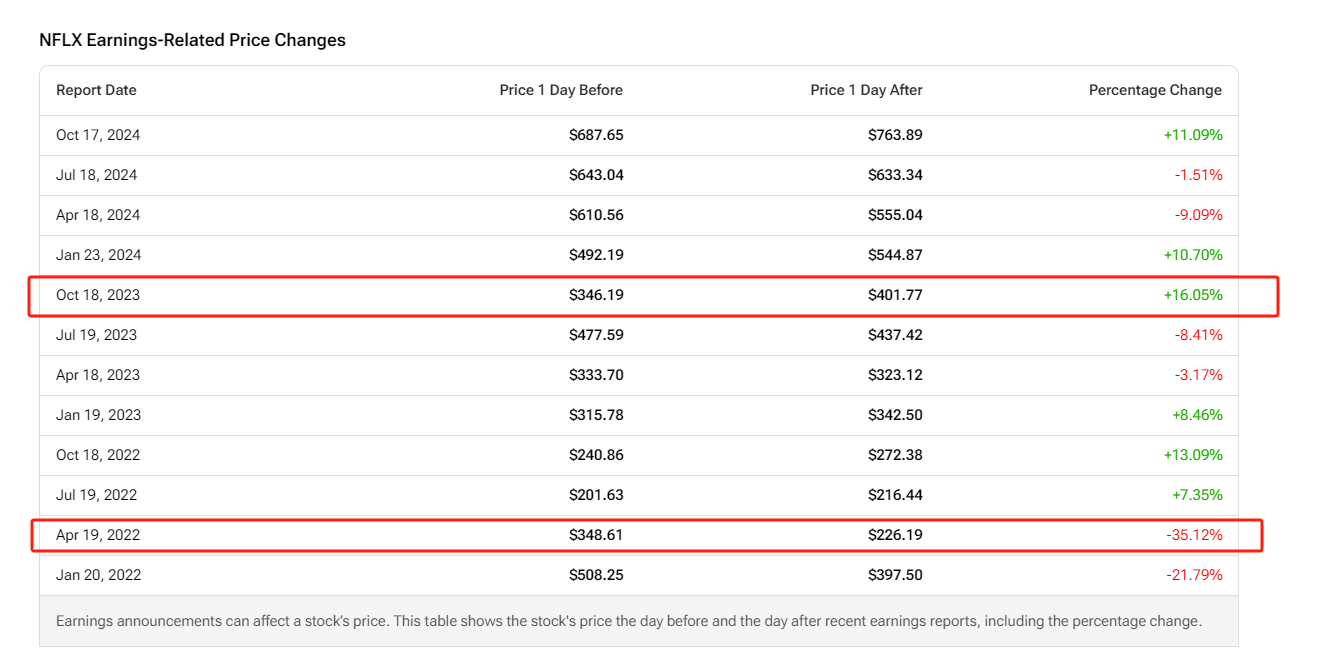Select the Jul 18, 2024 row date
This screenshot has width=1327, height=664.
(96, 175)
